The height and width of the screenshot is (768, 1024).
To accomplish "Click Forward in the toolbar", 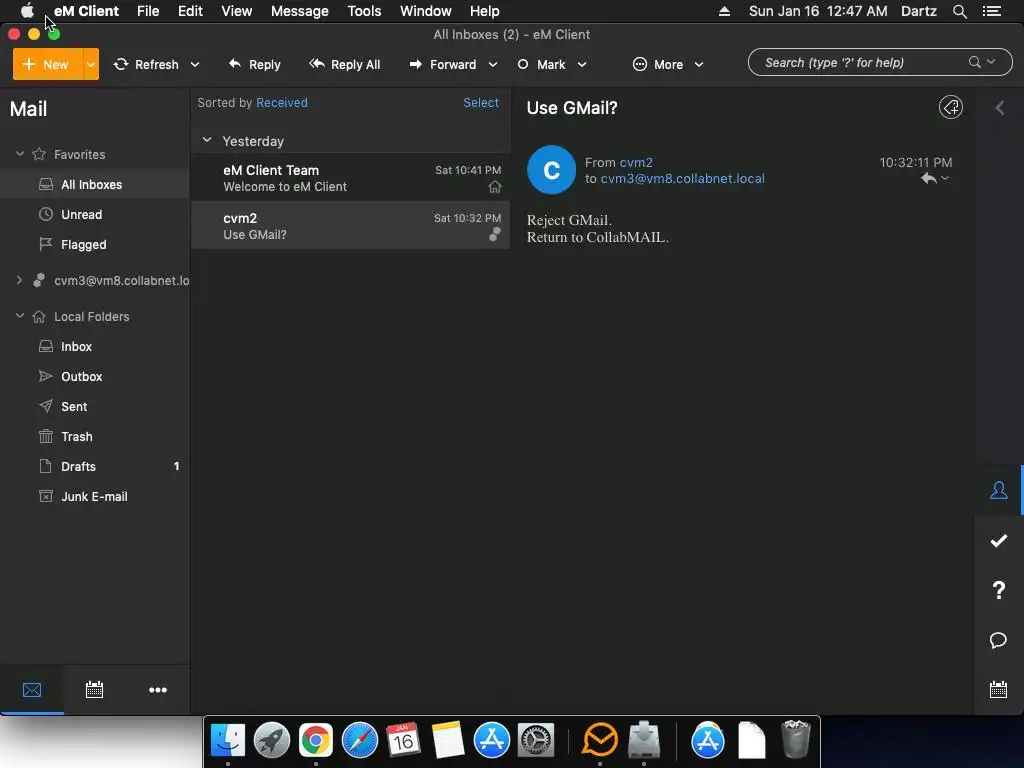I will pos(443,64).
